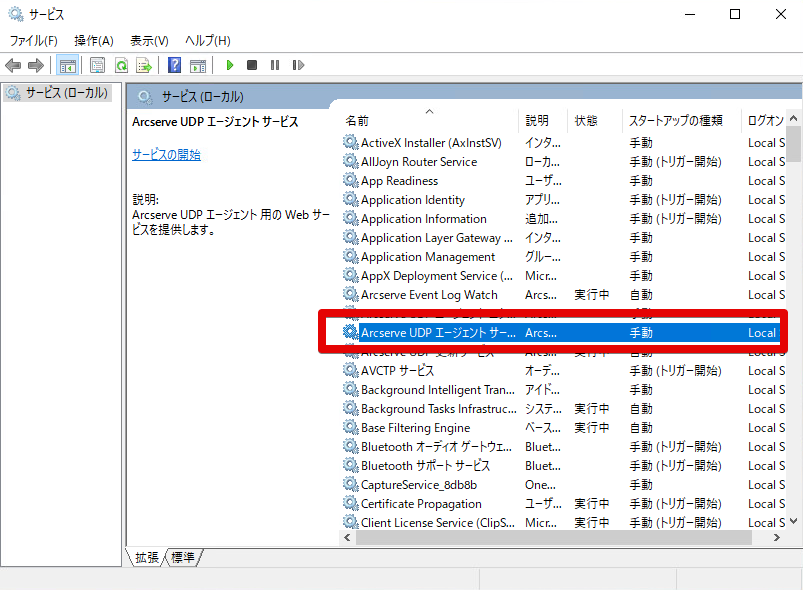Click the green Refresh toolbar icon
The height and width of the screenshot is (590, 803).
point(121,65)
